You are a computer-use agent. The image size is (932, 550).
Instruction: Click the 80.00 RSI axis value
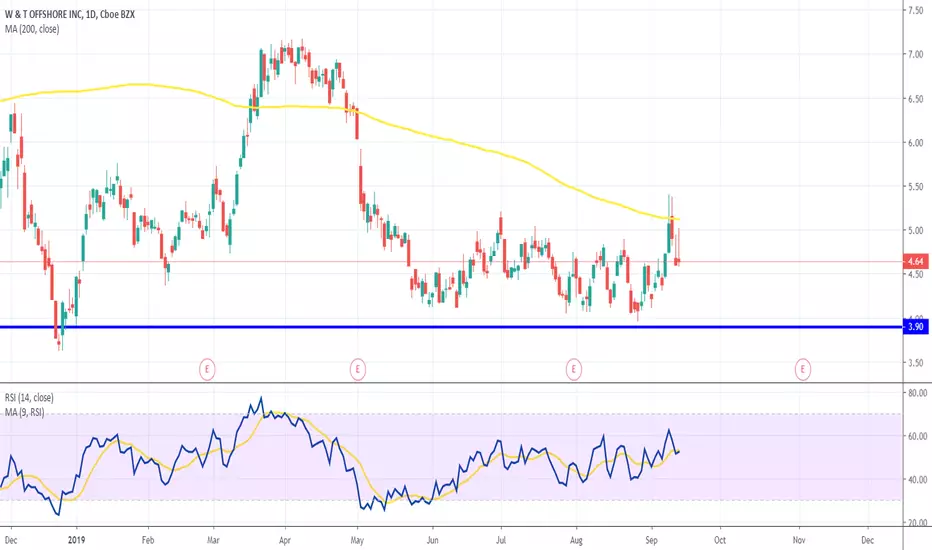(x=918, y=393)
